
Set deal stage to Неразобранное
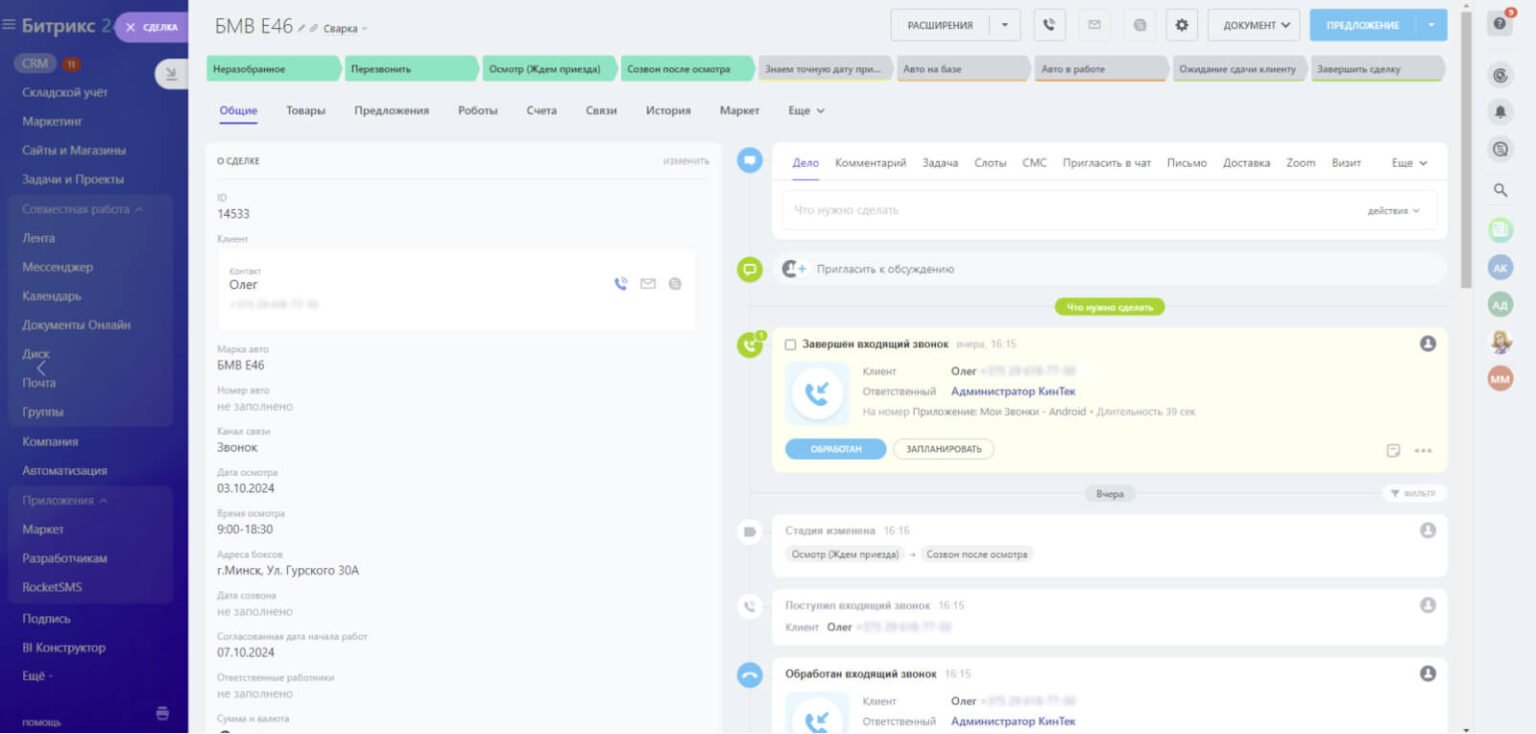pyautogui.click(x=274, y=69)
